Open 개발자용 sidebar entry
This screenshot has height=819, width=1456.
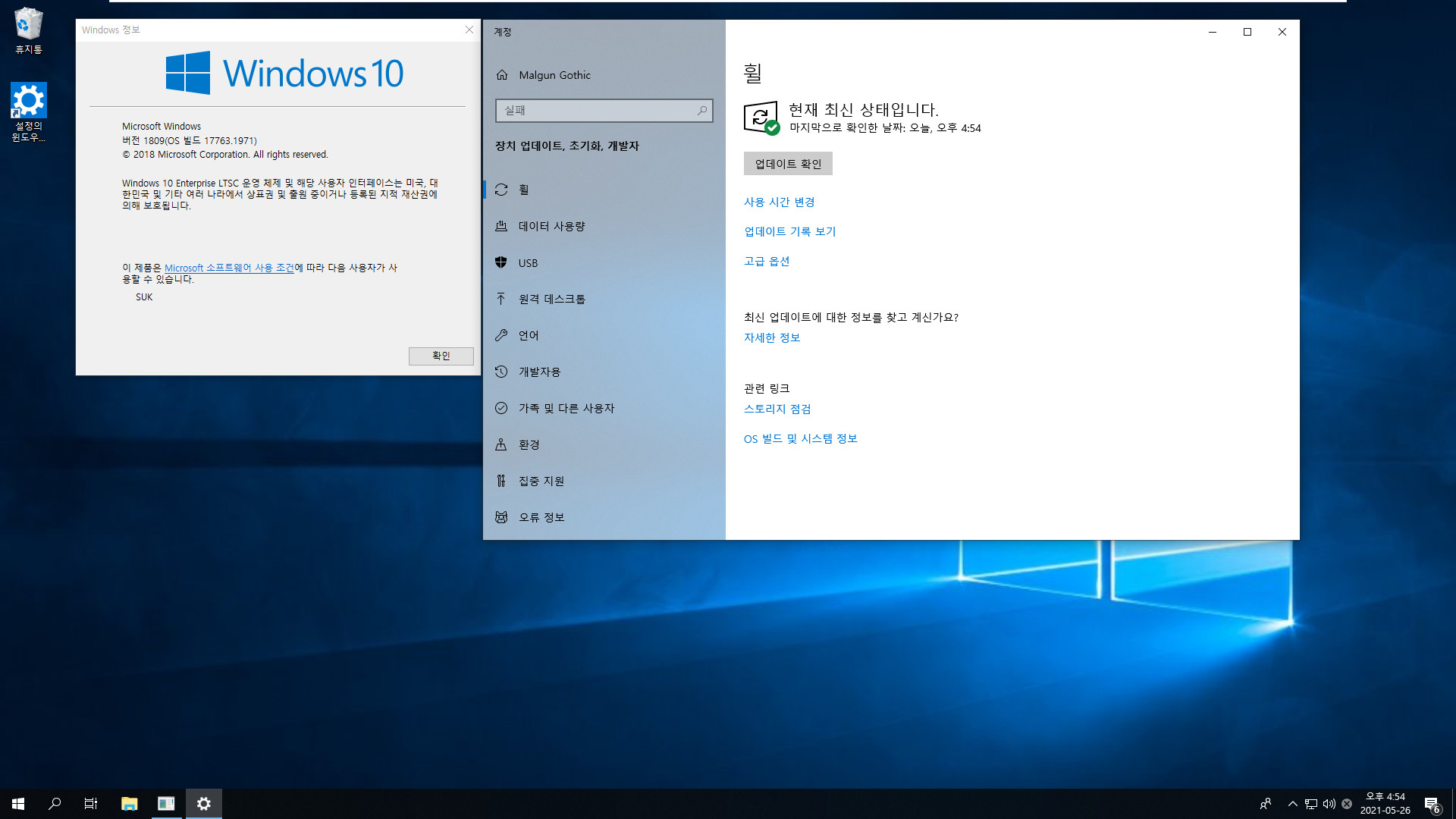click(604, 372)
